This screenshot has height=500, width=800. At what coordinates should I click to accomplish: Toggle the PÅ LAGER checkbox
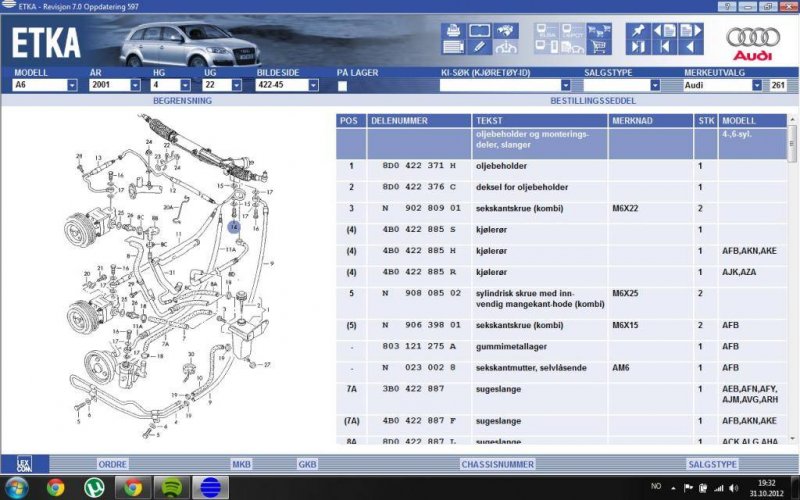[x=343, y=86]
